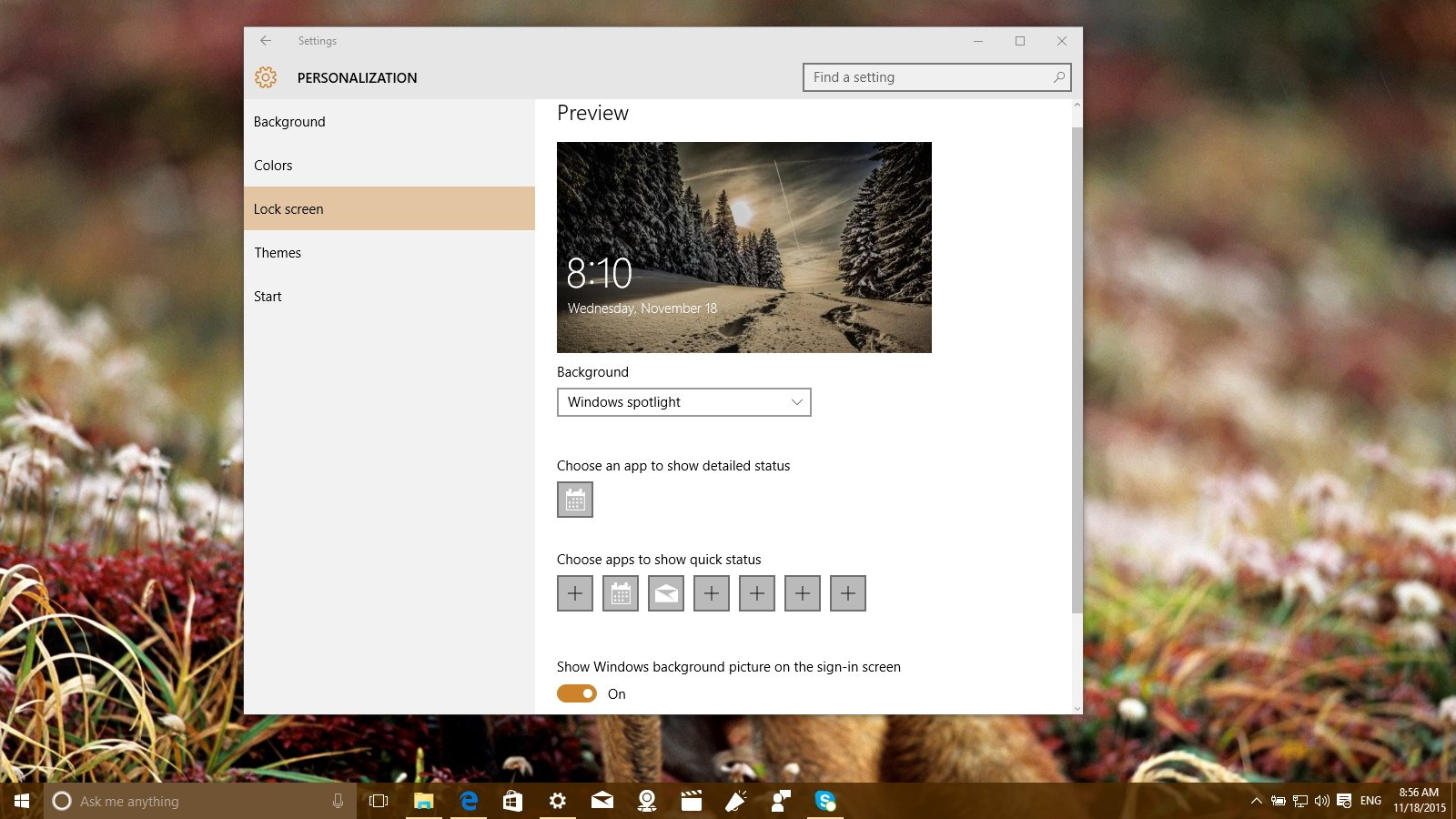The width and height of the screenshot is (1456, 819).
Task: Turn off Windows background picture on sign-in screen
Action: (577, 693)
